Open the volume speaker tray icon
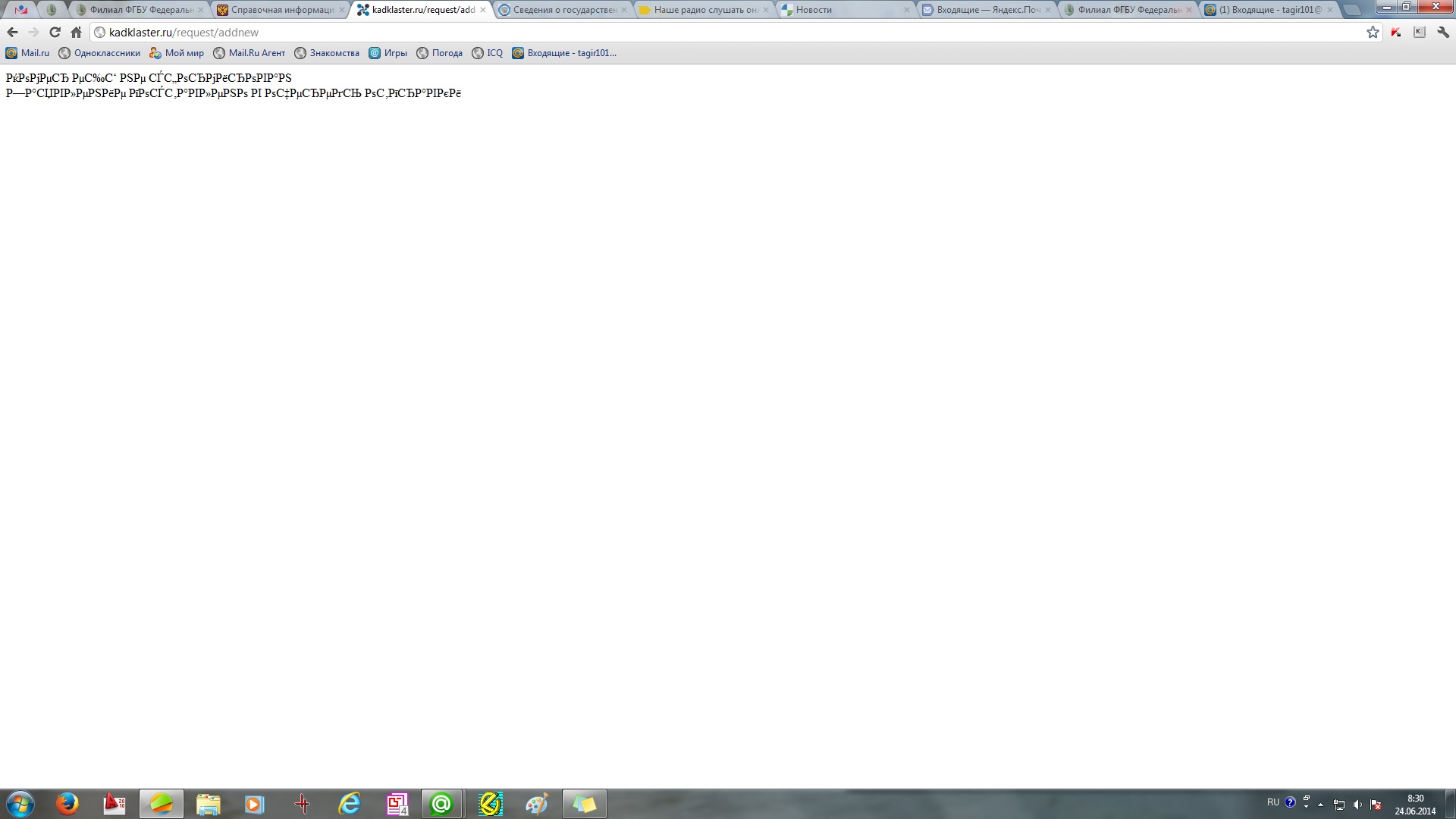 tap(1357, 805)
